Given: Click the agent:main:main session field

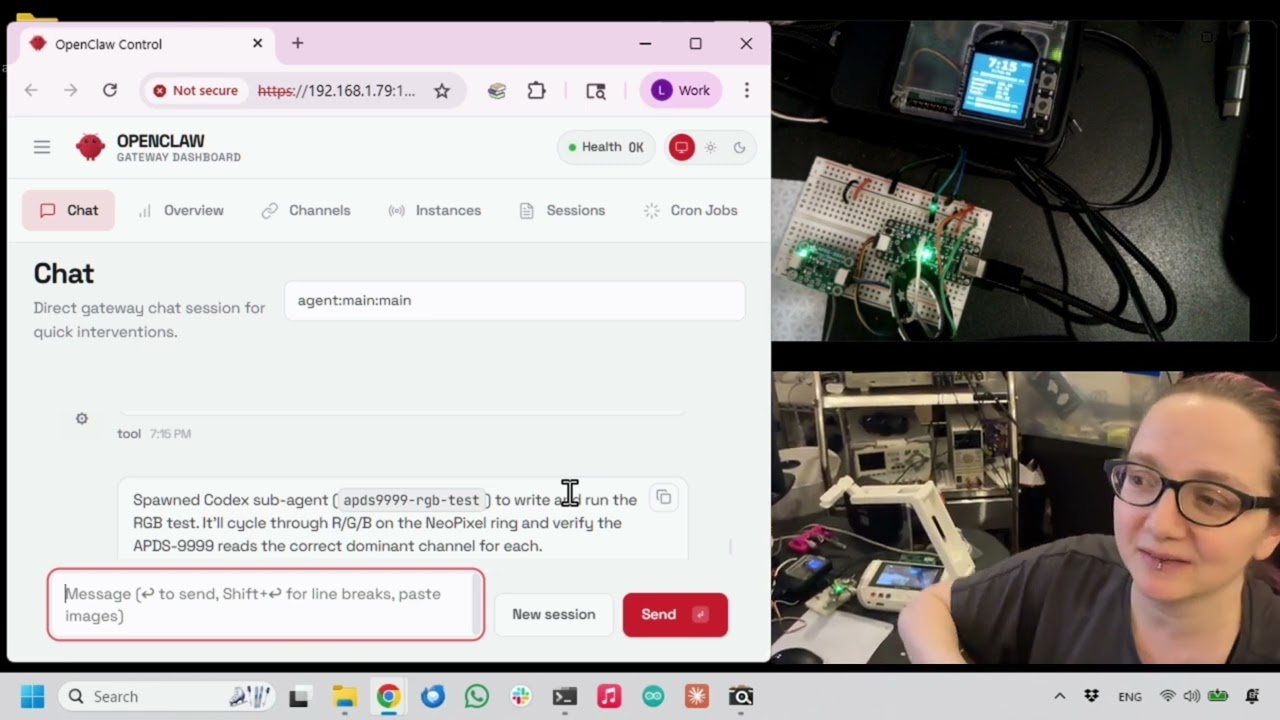Looking at the screenshot, I should (x=514, y=300).
